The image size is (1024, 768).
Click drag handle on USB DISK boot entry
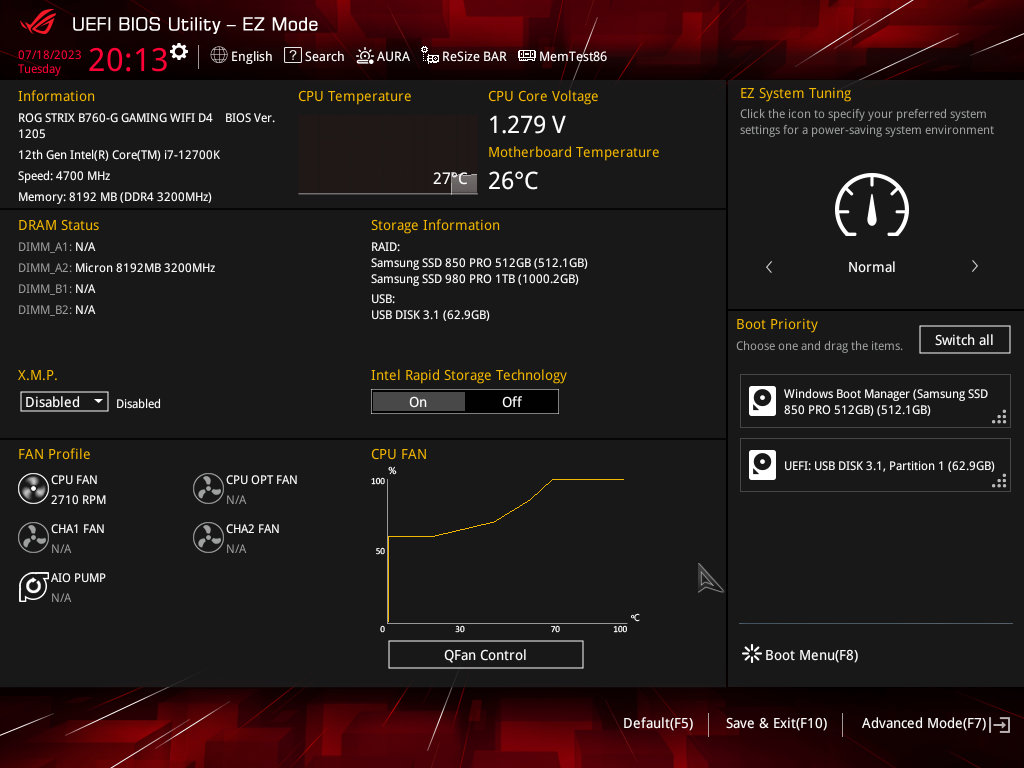(x=999, y=481)
